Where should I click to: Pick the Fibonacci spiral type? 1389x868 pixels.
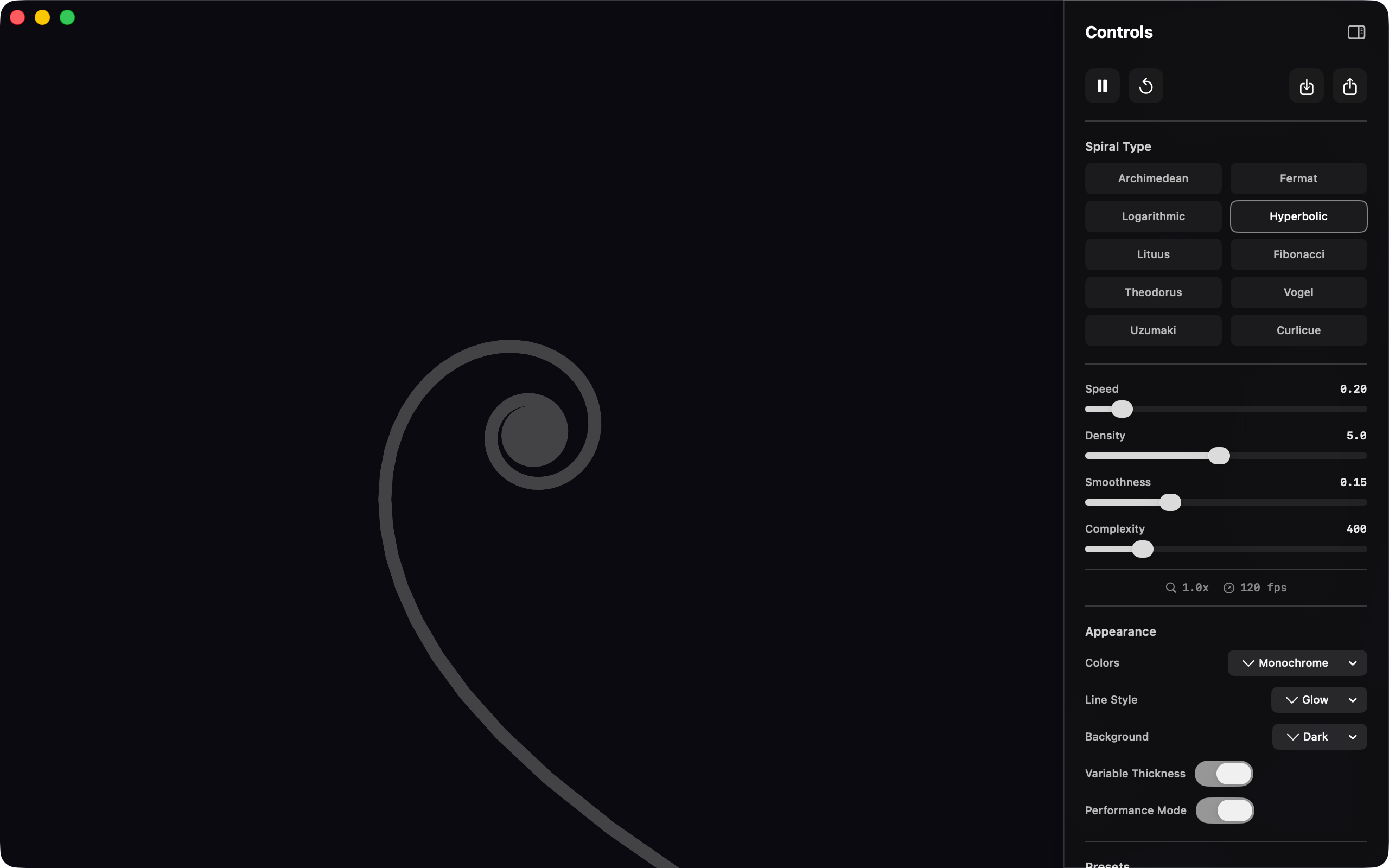1298,254
